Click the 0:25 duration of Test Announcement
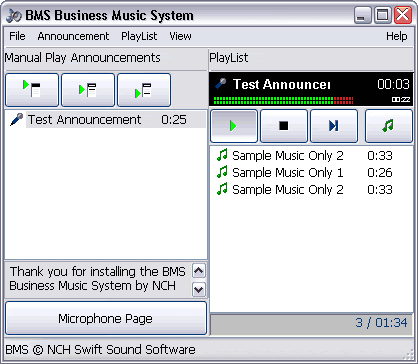The image size is (418, 364). coord(174,120)
